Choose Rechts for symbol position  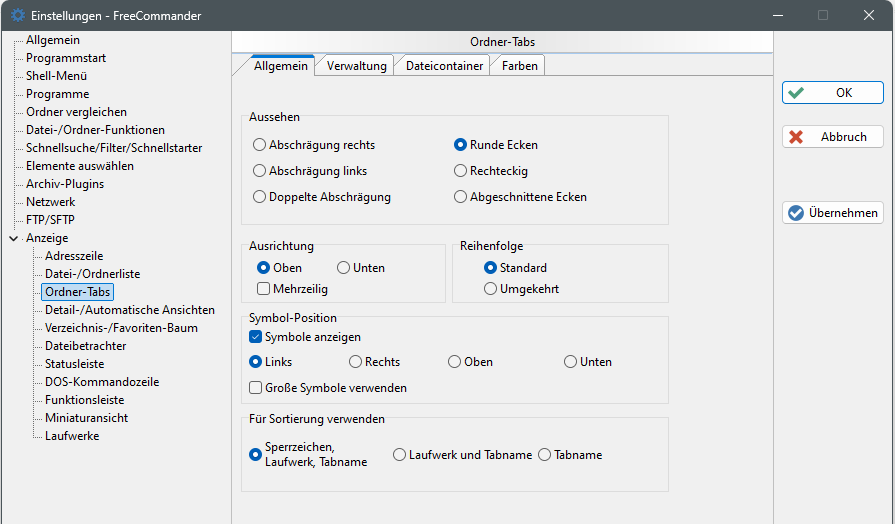[356, 362]
